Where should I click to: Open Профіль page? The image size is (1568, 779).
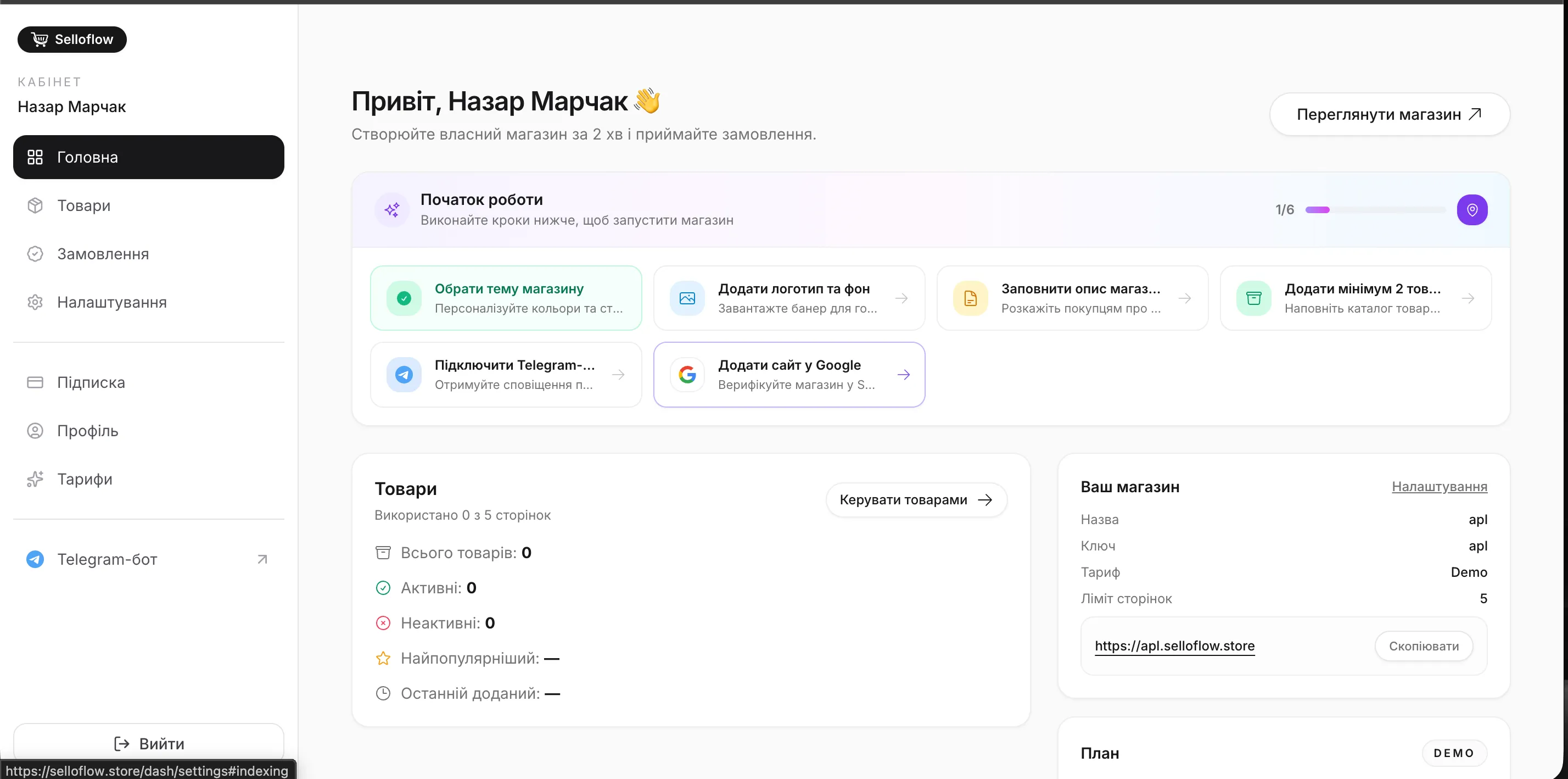click(149, 431)
